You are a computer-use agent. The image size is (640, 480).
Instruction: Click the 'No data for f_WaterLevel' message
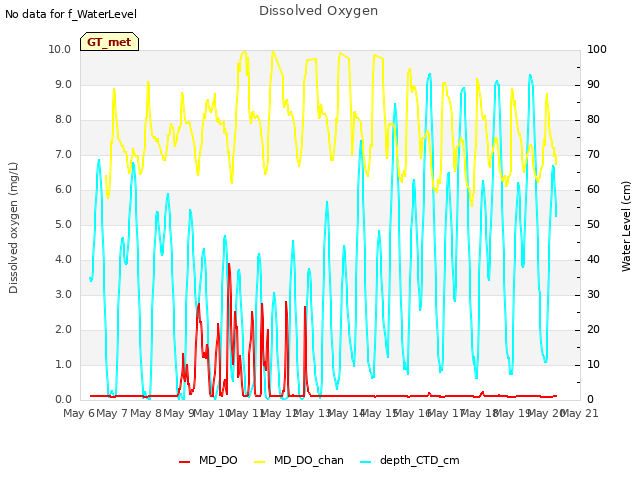click(x=71, y=14)
